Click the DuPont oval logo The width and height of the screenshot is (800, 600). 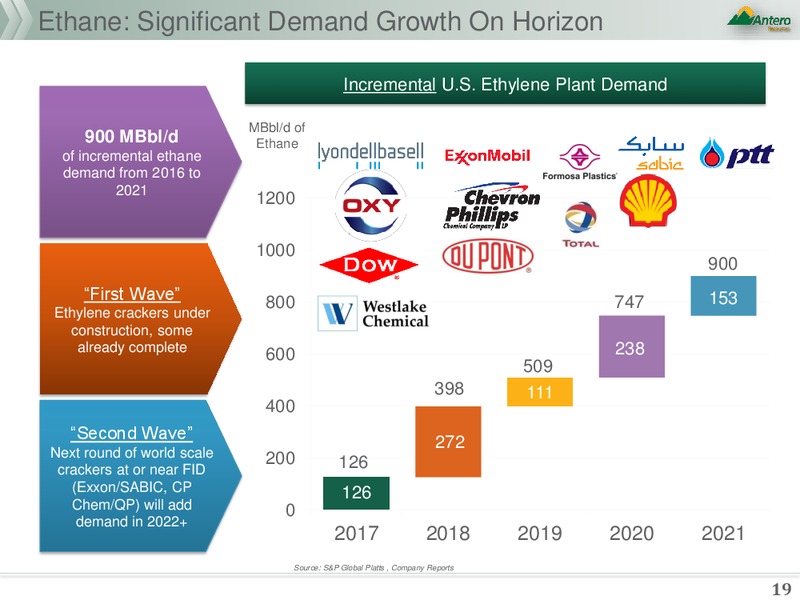(x=488, y=256)
